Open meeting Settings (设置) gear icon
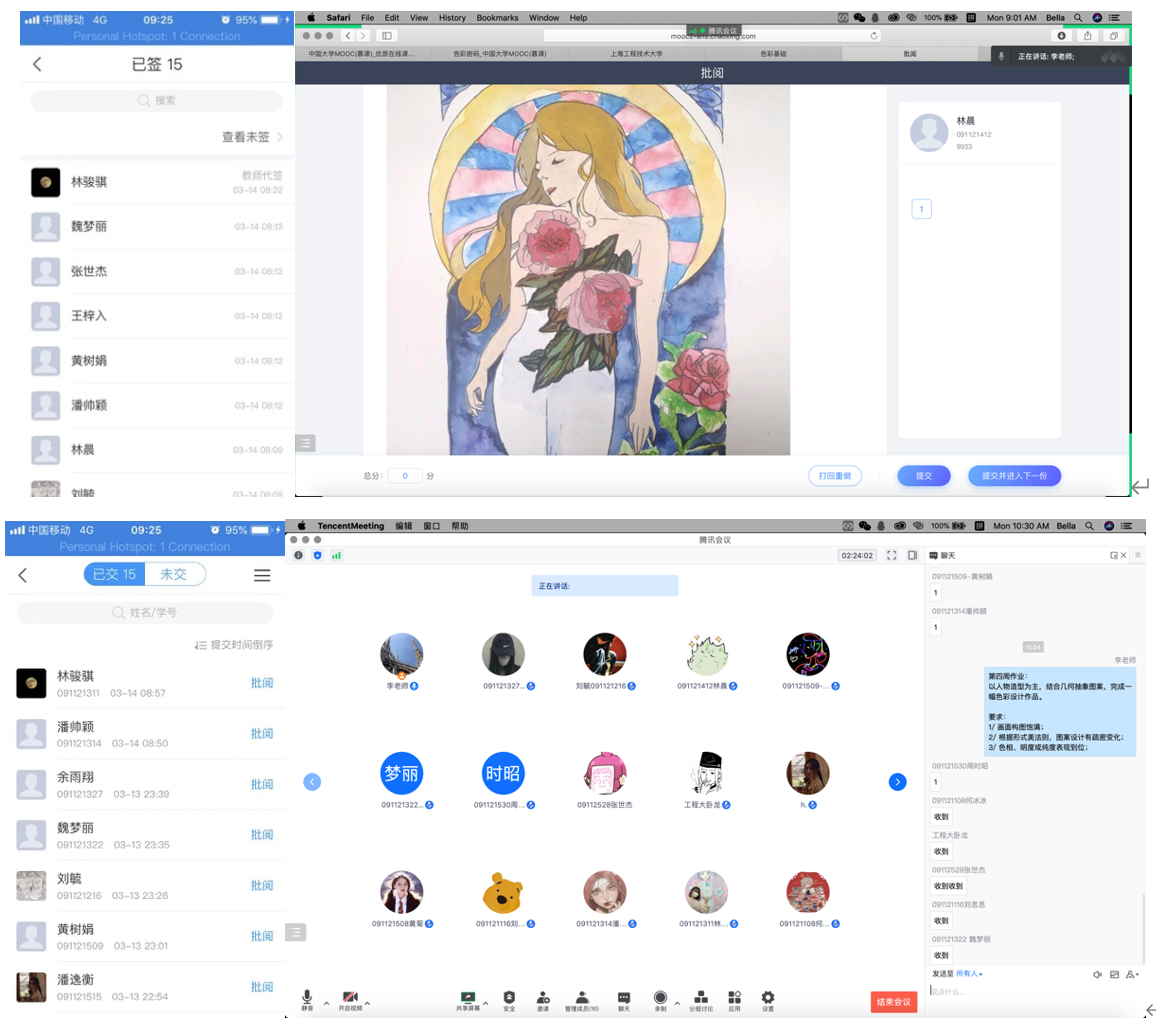 tap(768, 997)
